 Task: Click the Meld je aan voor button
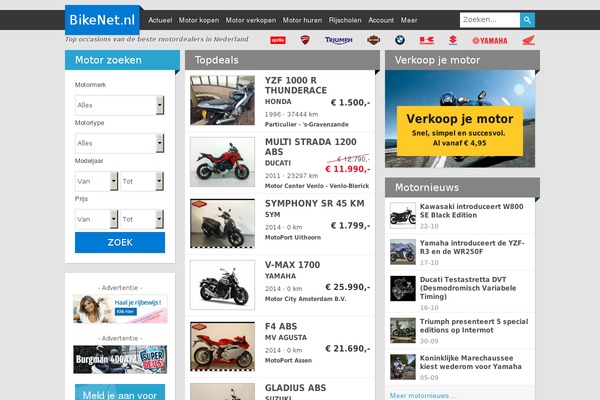click(x=120, y=392)
